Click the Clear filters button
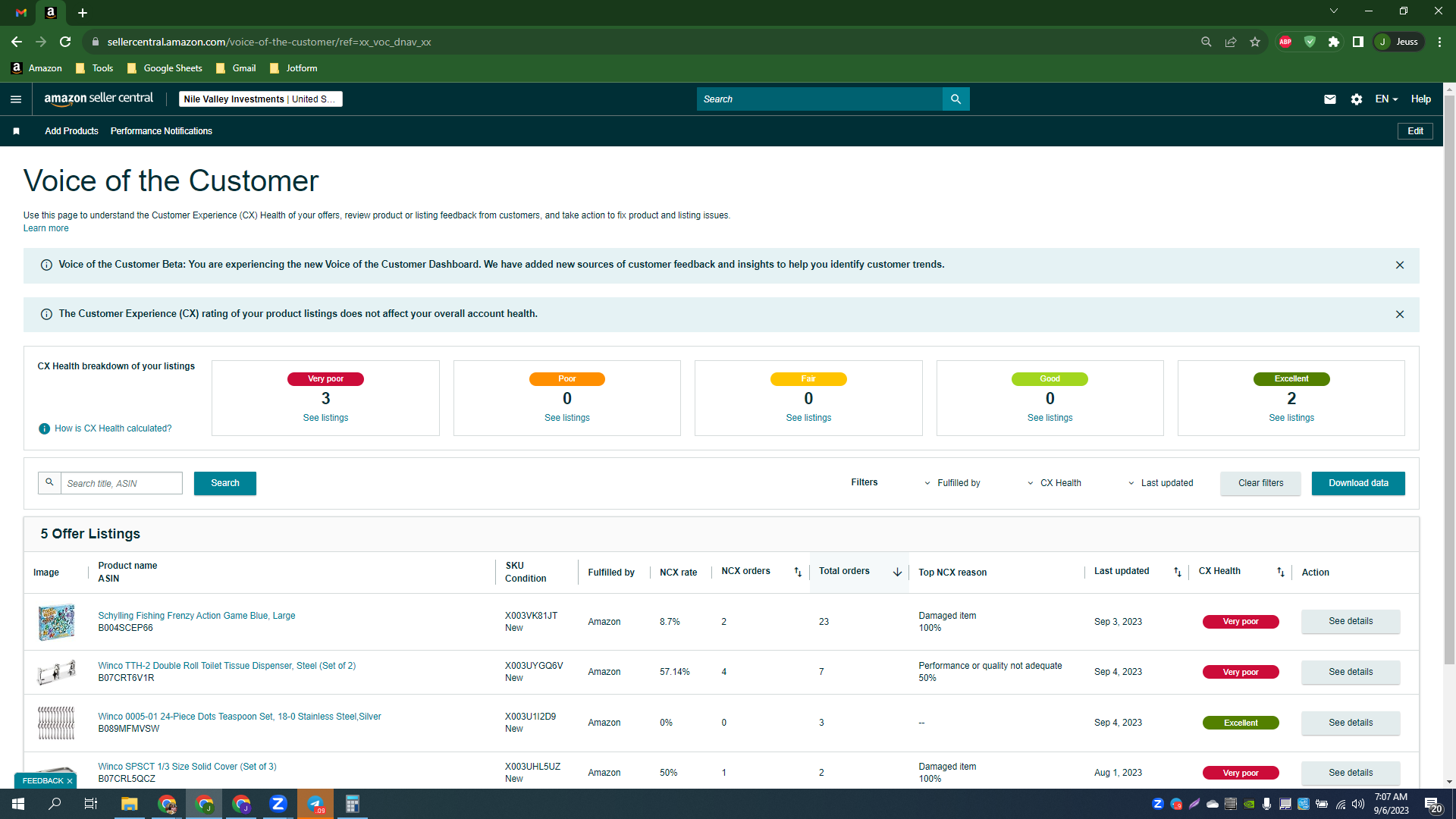Screen dimensions: 1456x819 (1260, 483)
